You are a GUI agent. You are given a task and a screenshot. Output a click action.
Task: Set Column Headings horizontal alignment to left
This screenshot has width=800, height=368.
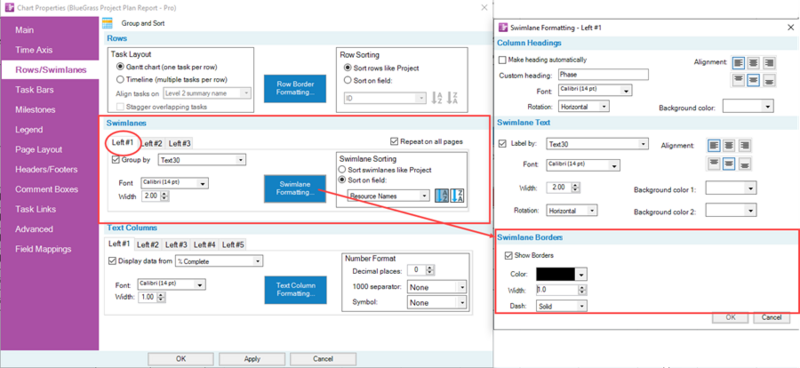tap(738, 63)
